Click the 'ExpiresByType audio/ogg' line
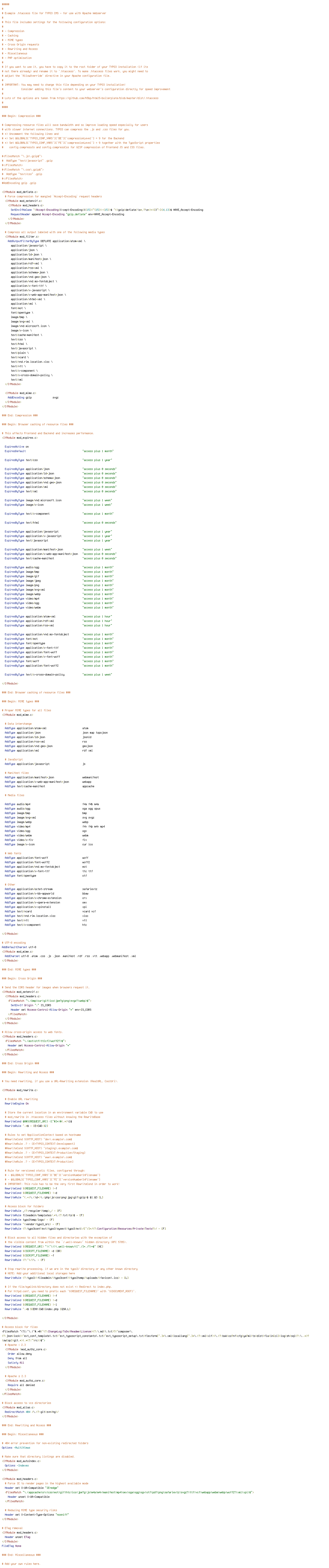 [60, 567]
